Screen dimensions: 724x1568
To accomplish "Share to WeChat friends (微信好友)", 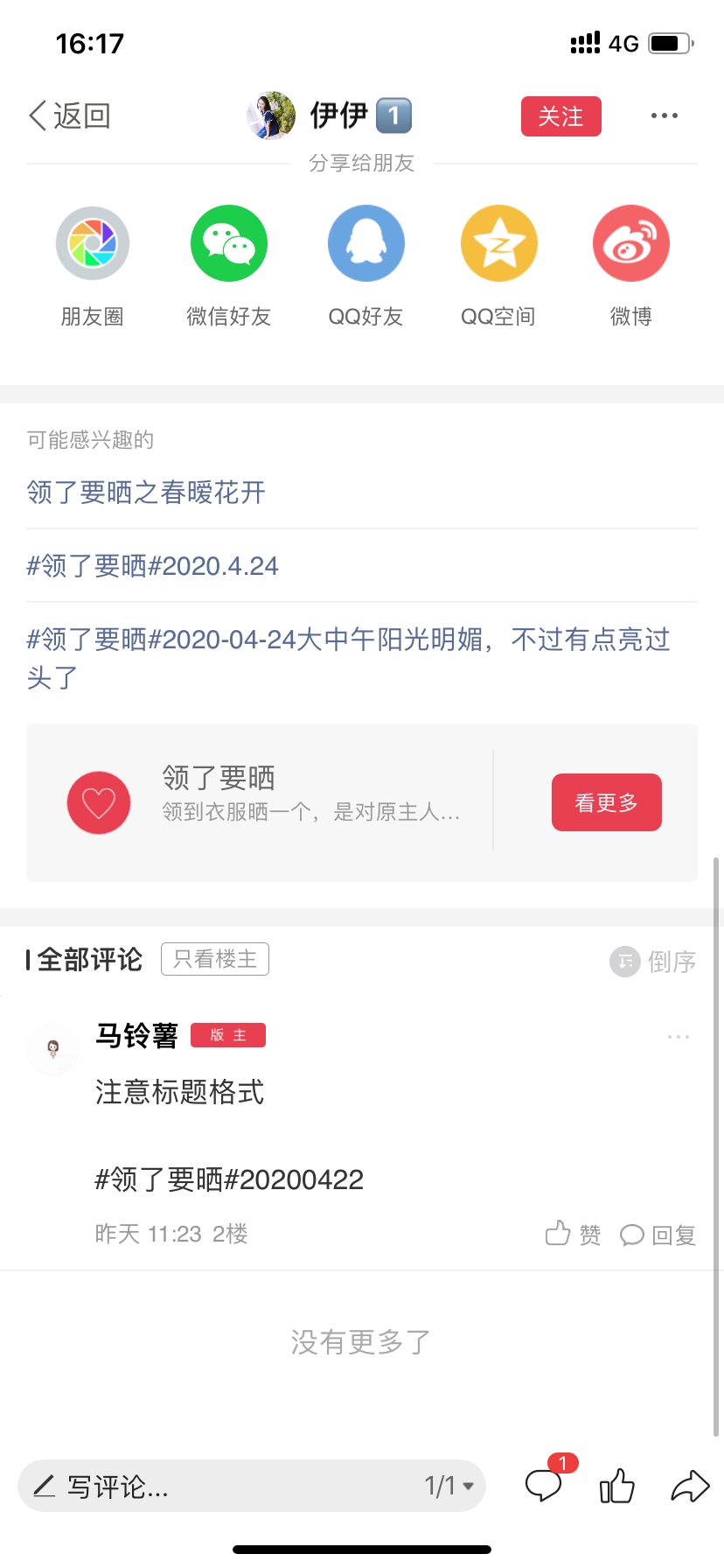I will click(229, 244).
